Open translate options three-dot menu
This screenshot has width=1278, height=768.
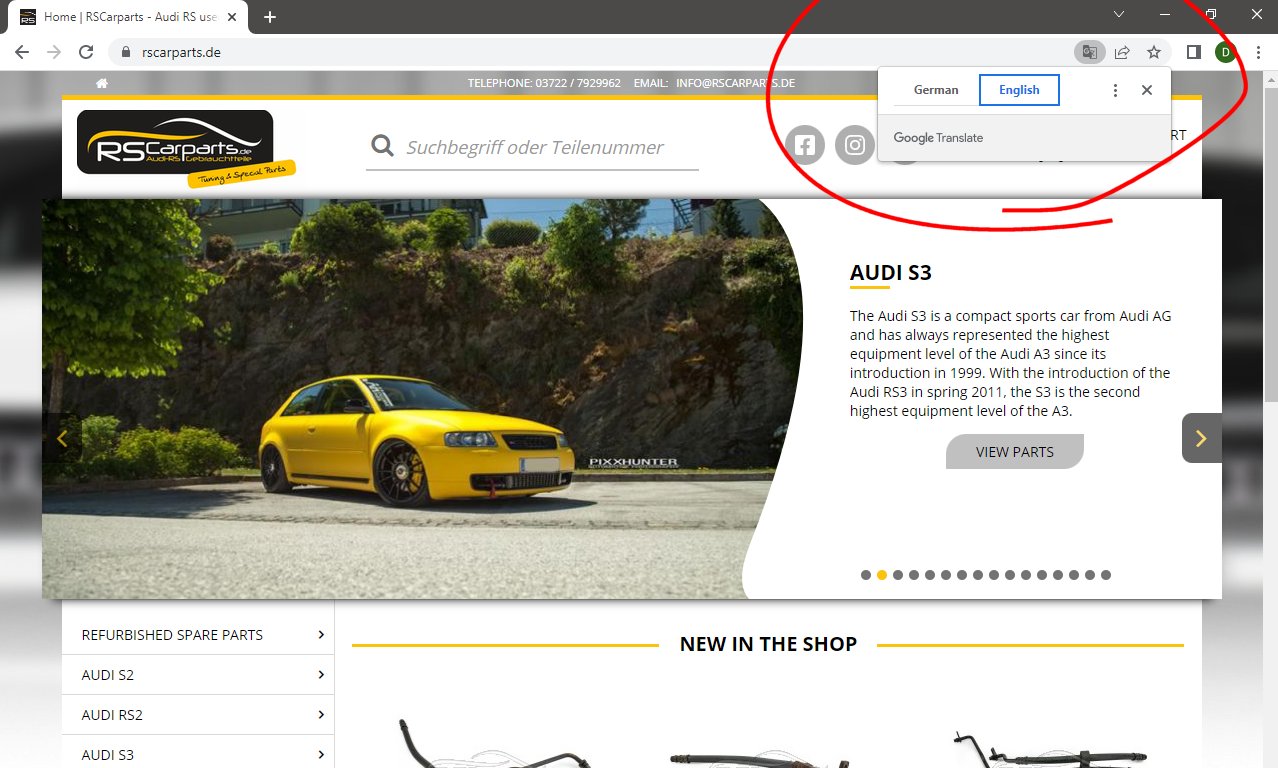coord(1115,90)
